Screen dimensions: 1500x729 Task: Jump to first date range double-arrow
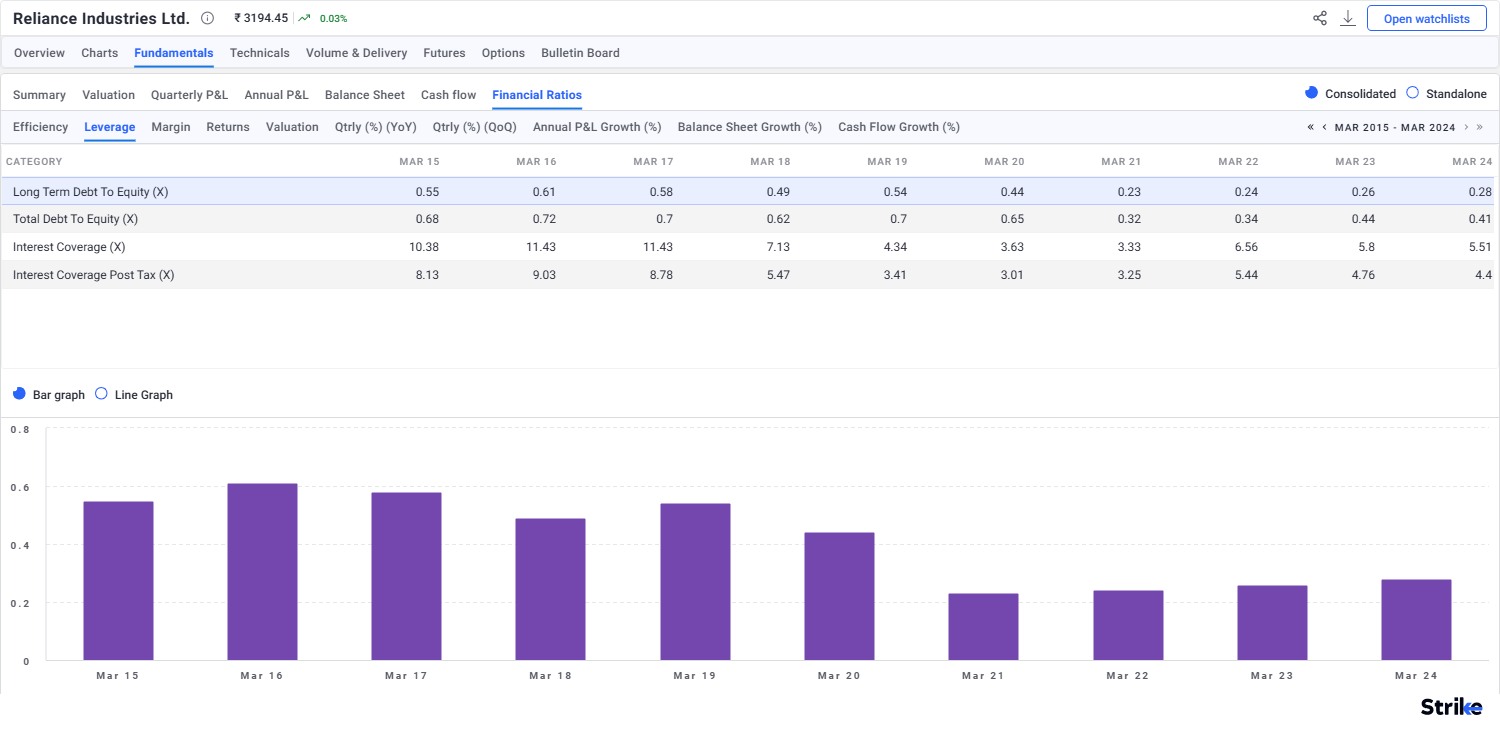pos(1311,127)
